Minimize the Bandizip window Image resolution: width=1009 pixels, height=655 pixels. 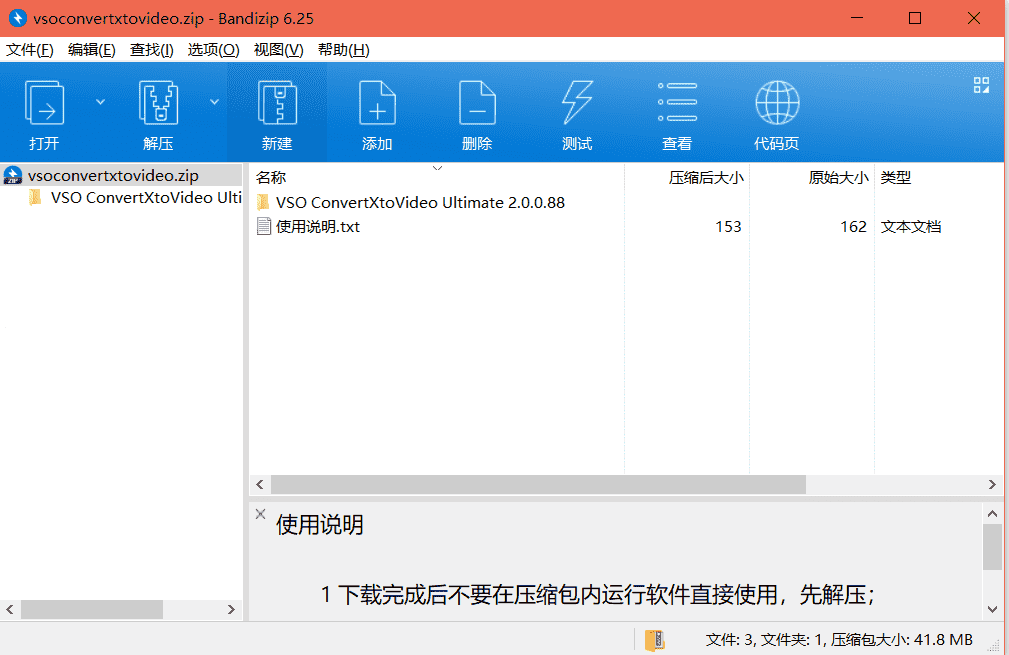click(x=856, y=18)
